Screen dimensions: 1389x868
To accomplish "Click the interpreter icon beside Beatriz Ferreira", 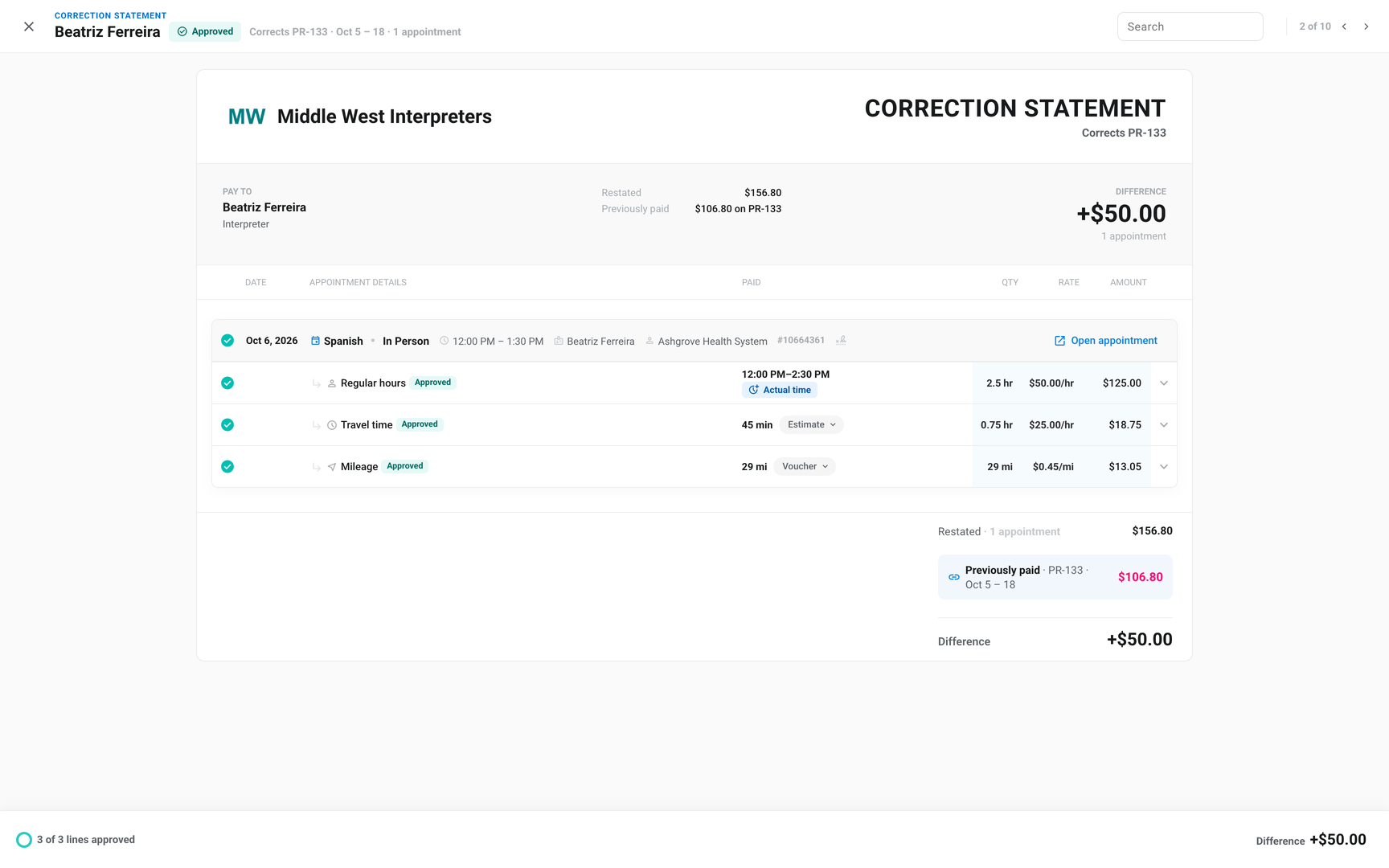I will (559, 341).
